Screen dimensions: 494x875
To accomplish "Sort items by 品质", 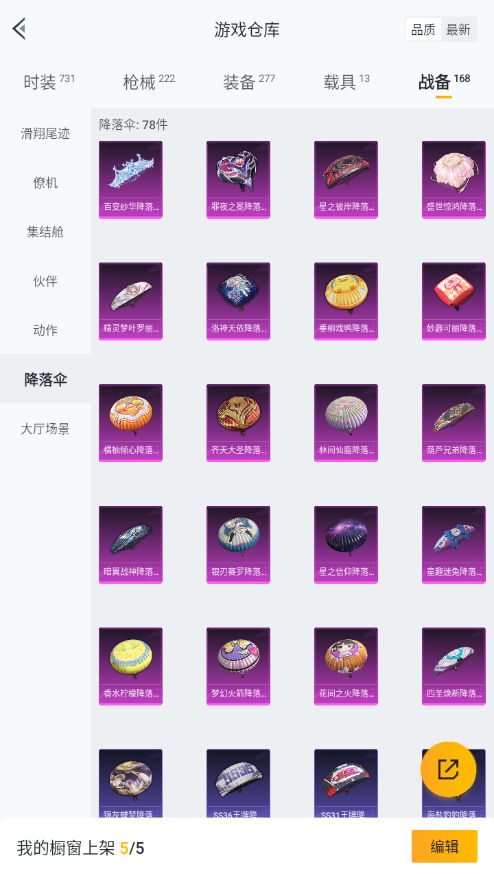I will coord(423,30).
